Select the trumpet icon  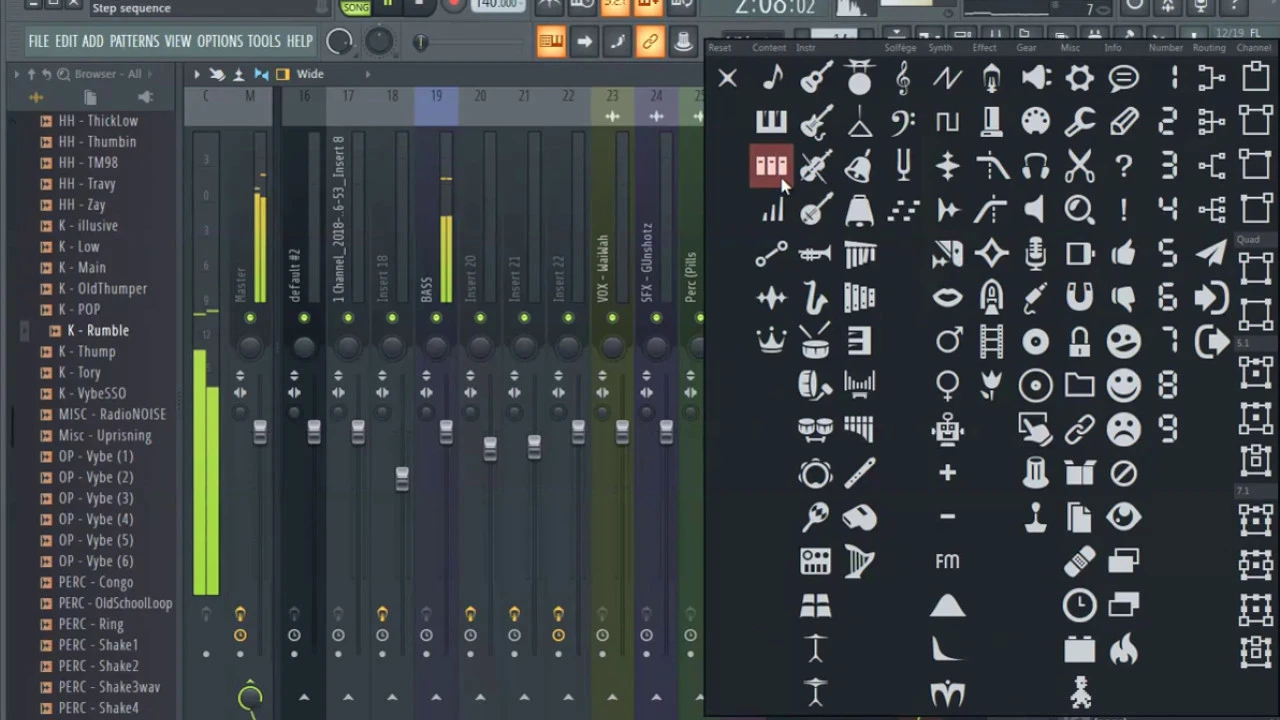tap(815, 253)
